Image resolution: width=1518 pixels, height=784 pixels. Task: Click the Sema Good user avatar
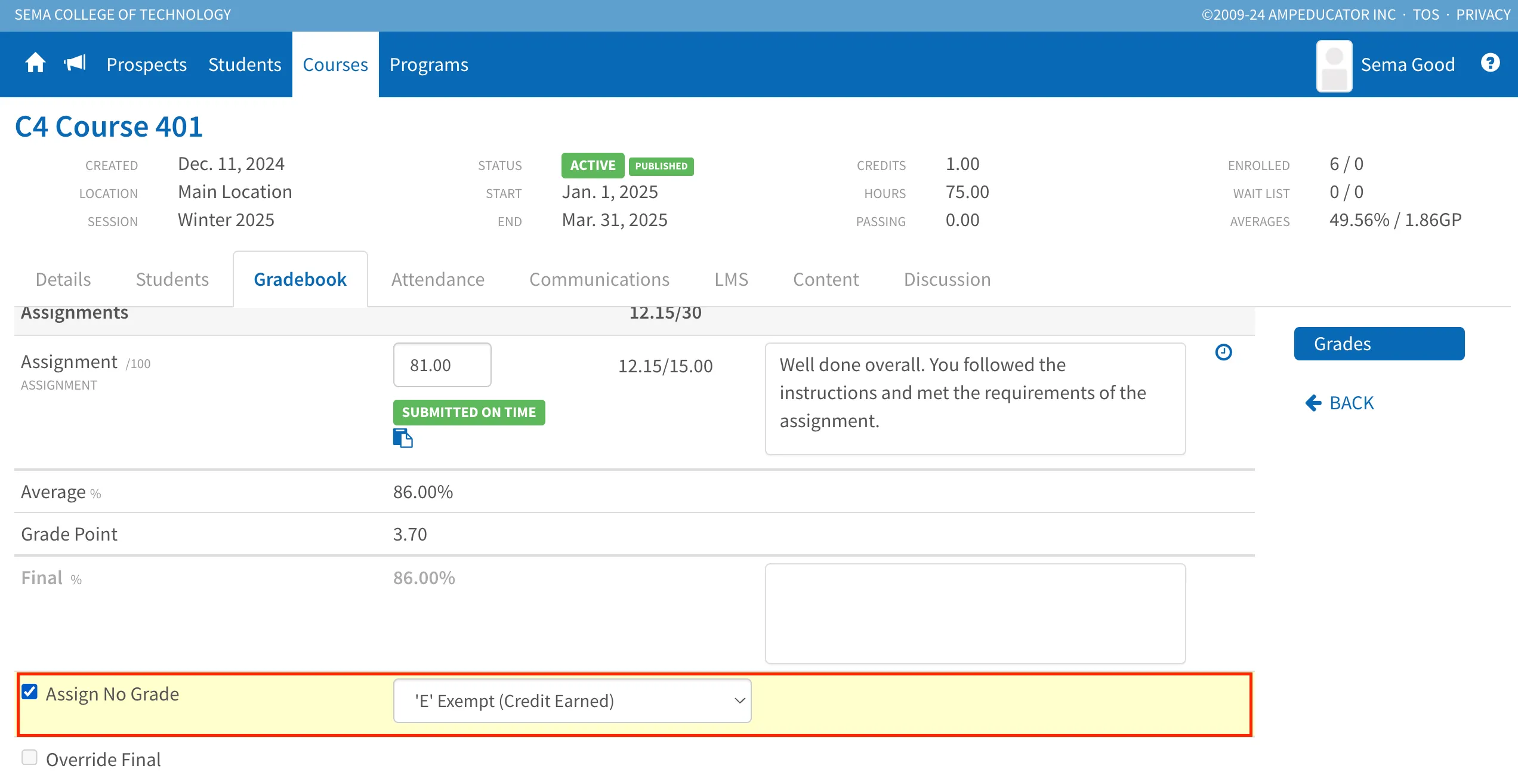[x=1334, y=65]
